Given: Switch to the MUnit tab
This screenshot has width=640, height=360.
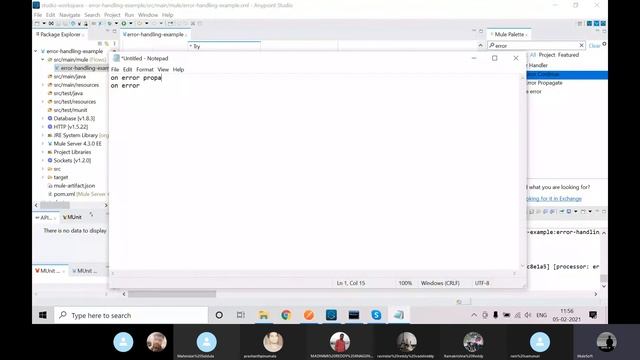Looking at the screenshot, I should pos(72,217).
